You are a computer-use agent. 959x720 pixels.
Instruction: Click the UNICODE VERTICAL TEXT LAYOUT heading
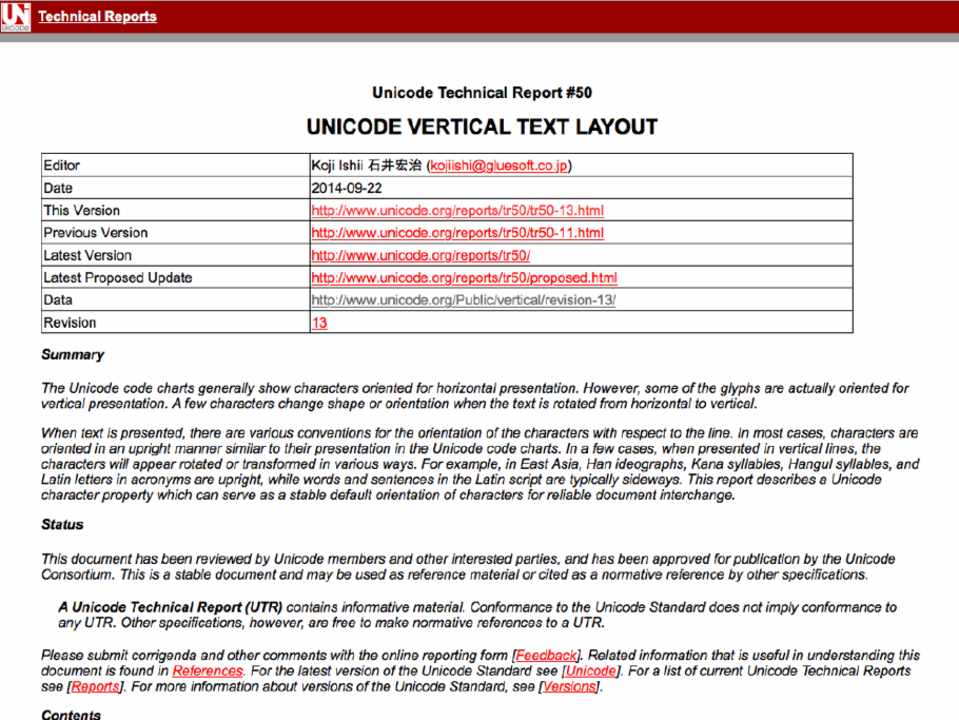tap(481, 127)
